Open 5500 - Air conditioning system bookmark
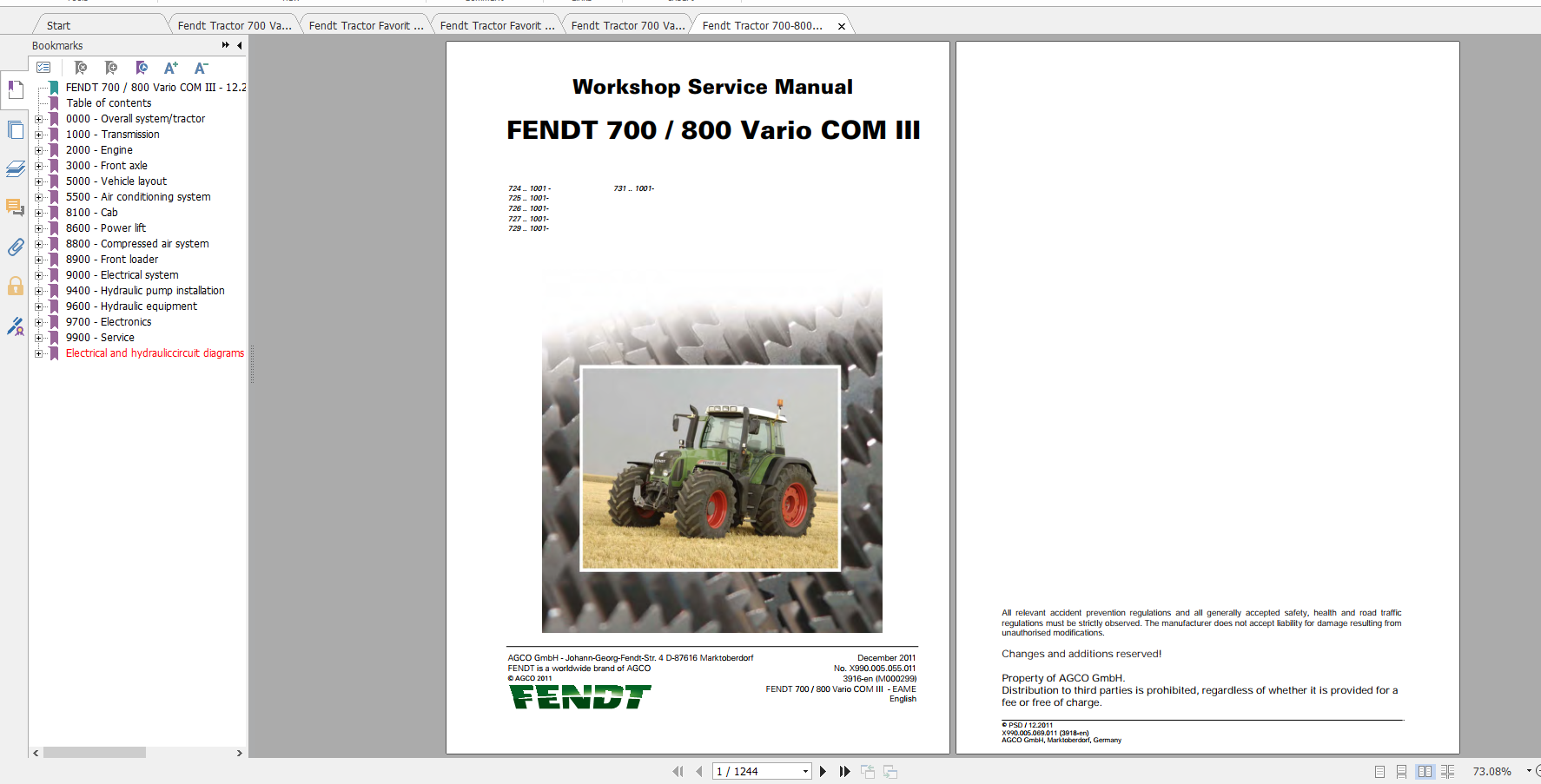 click(138, 197)
